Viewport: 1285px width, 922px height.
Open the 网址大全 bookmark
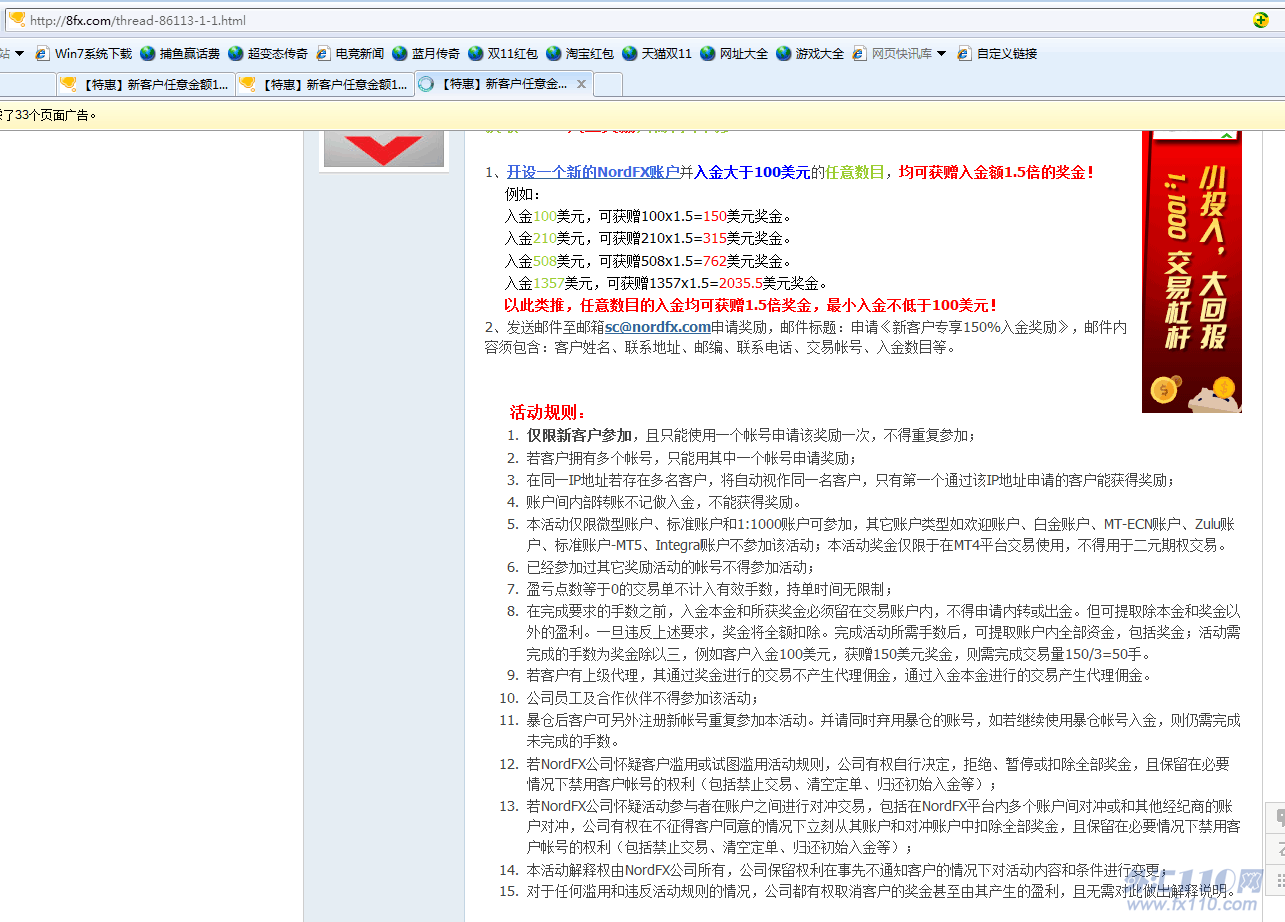(734, 54)
